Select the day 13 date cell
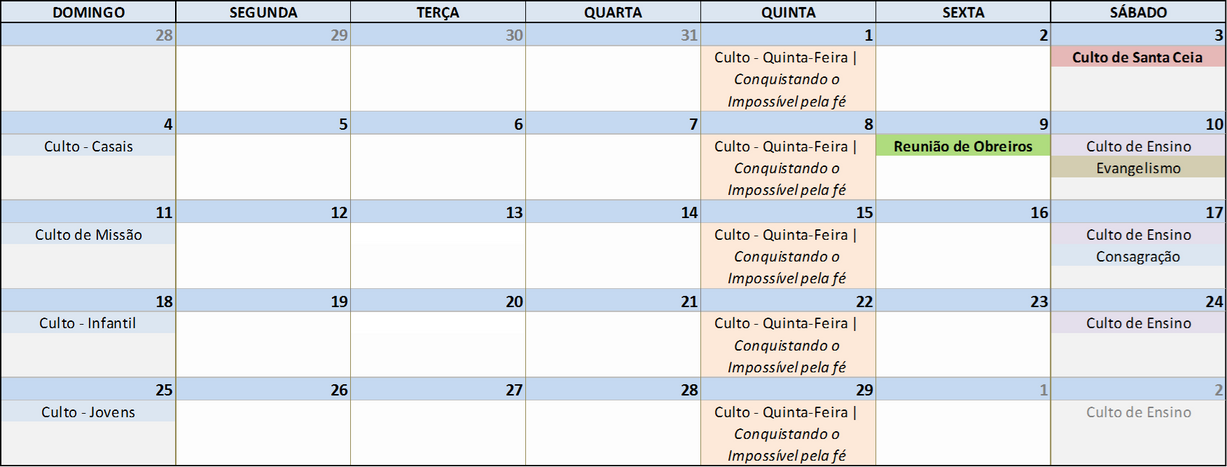Screen dimensions: 1227x467 (x=438, y=212)
